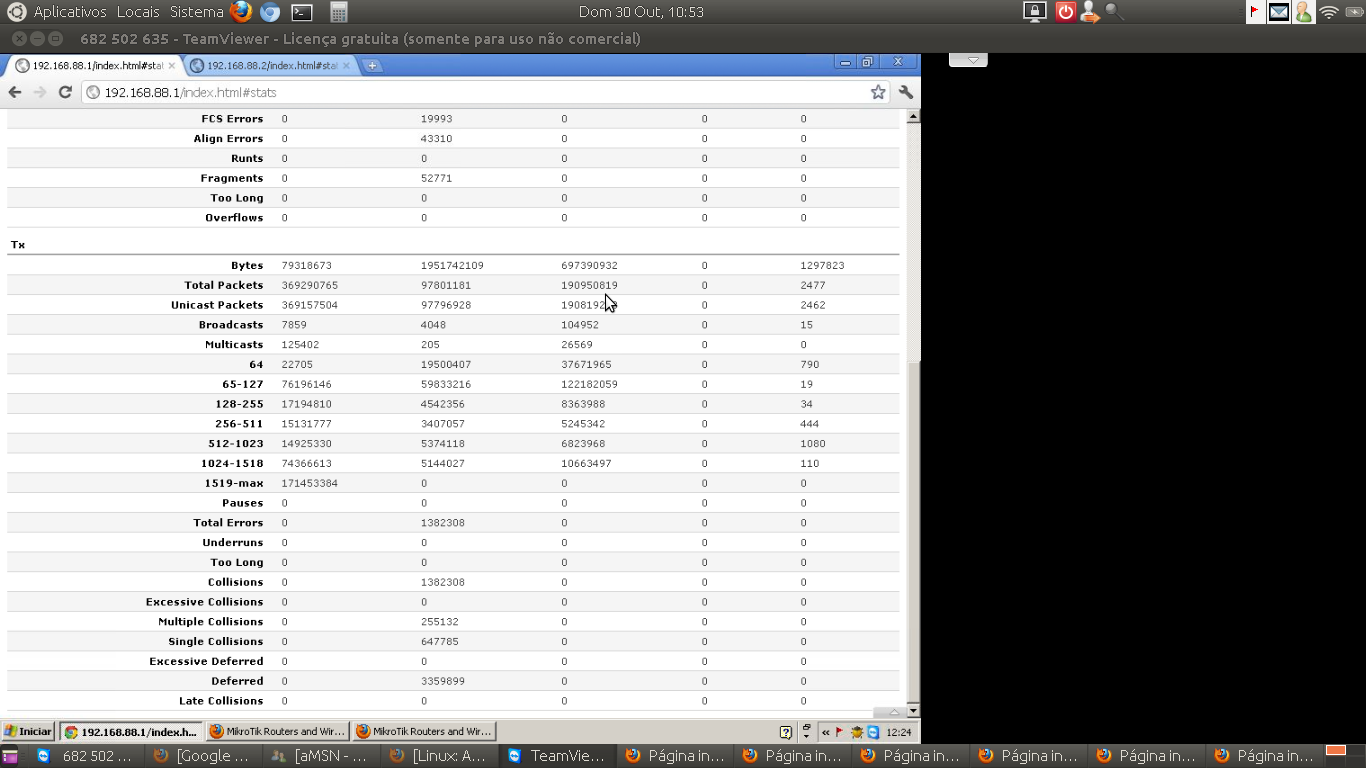
Task: Open the Locais menu
Action: pyautogui.click(x=138, y=12)
